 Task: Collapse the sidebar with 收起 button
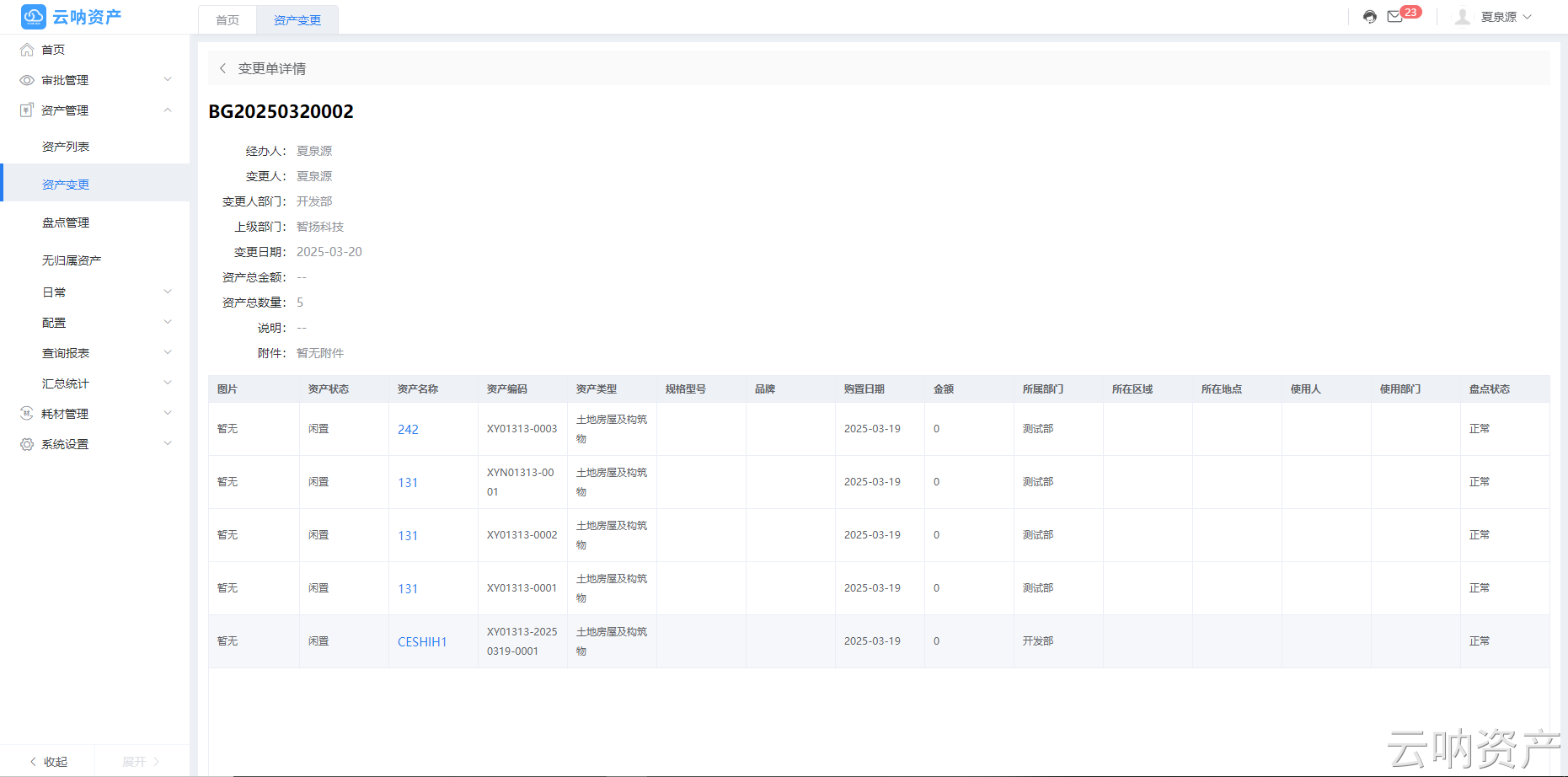(48, 762)
